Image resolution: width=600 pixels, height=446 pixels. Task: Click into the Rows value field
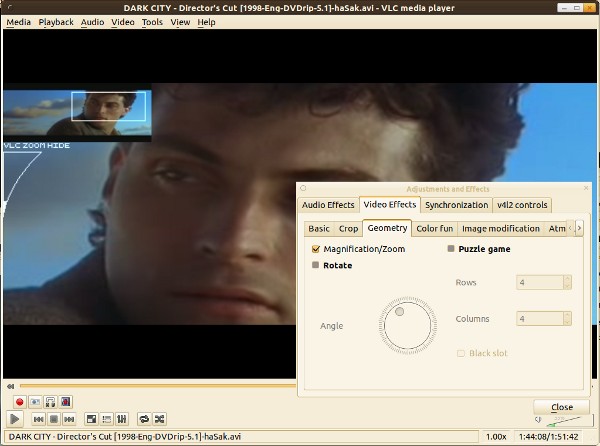(540, 283)
